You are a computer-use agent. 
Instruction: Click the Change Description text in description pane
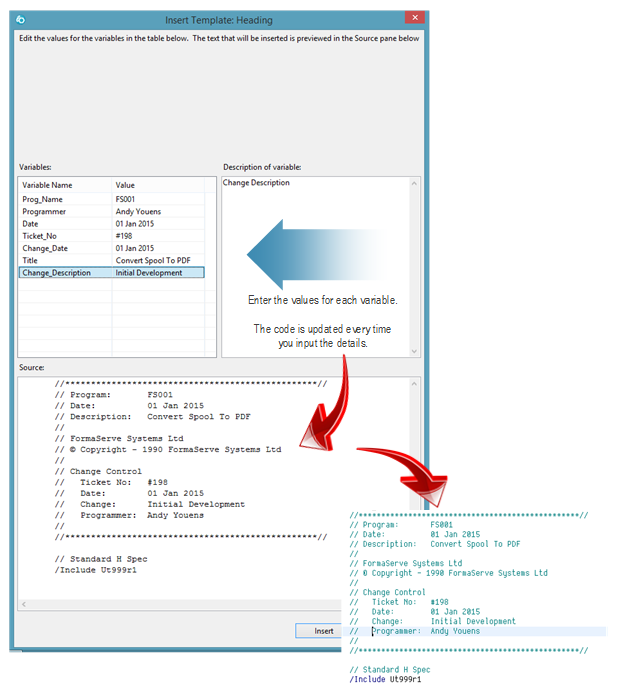(256, 183)
